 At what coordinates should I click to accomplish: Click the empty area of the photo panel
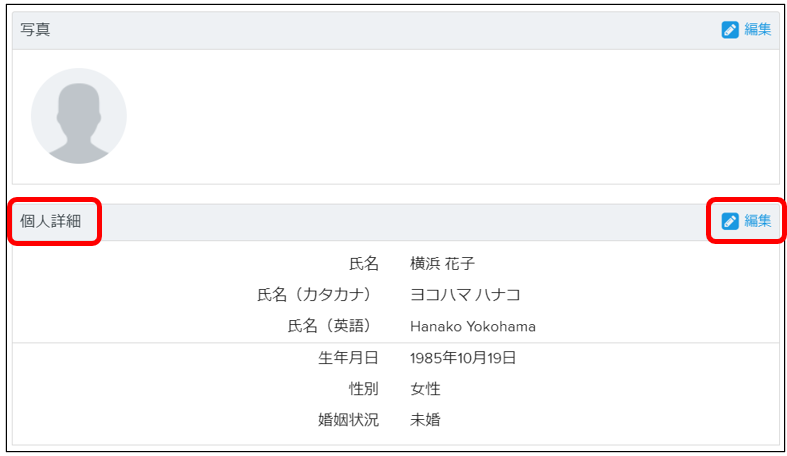click(452, 116)
